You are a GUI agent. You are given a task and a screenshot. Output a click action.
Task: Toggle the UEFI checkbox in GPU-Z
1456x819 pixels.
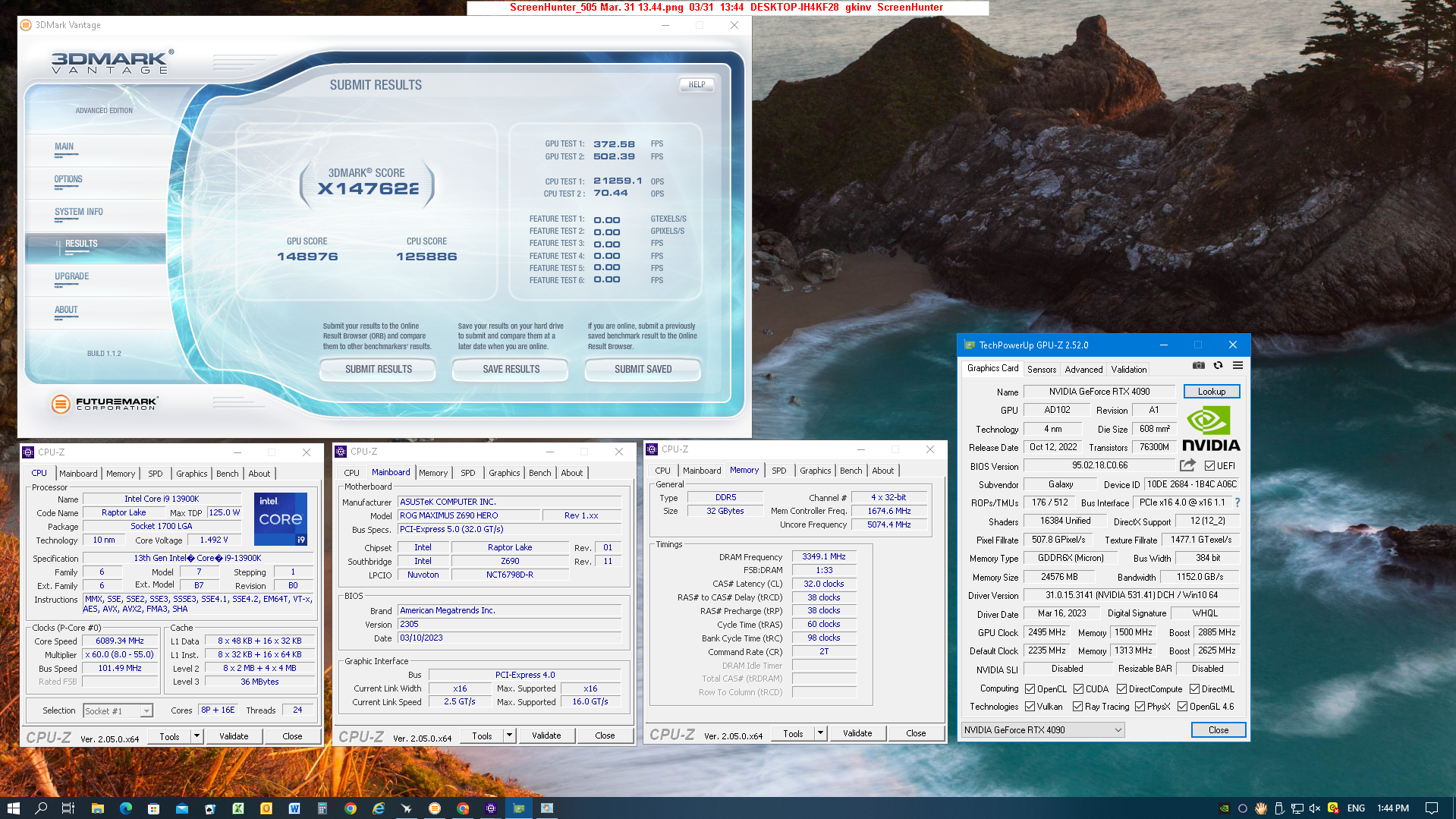pos(1210,466)
